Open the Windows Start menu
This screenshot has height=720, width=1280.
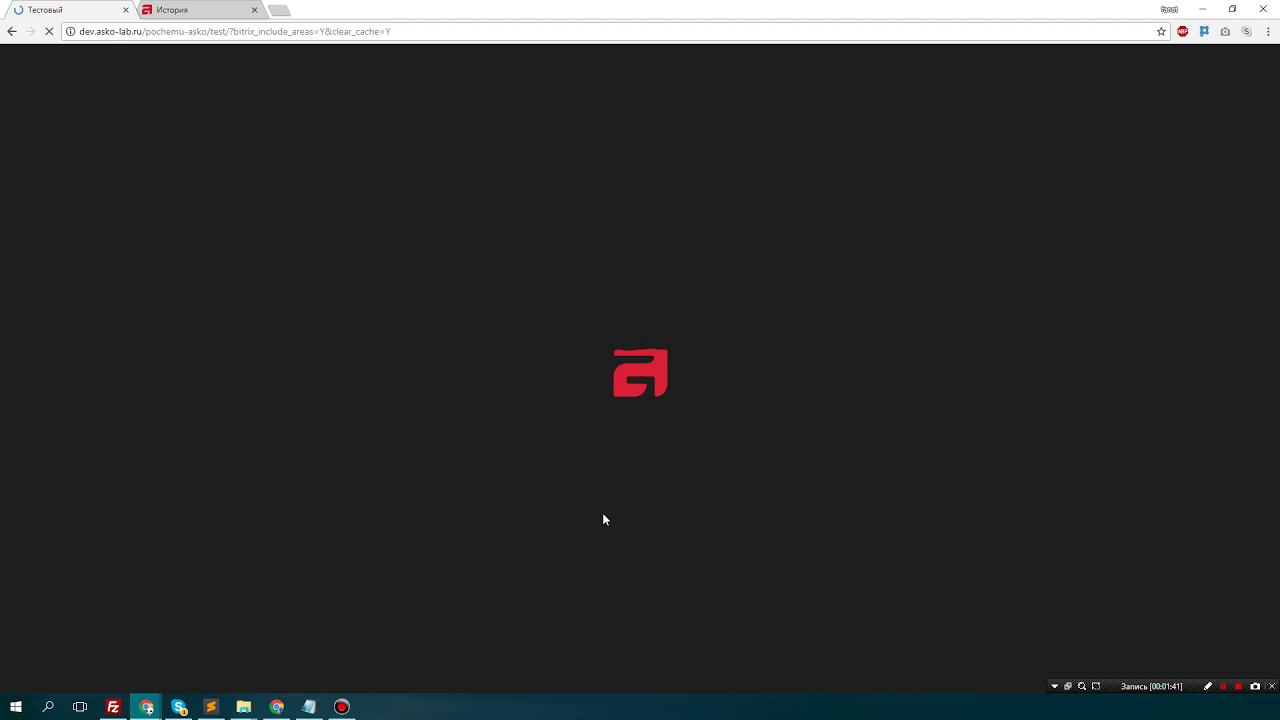click(x=15, y=707)
